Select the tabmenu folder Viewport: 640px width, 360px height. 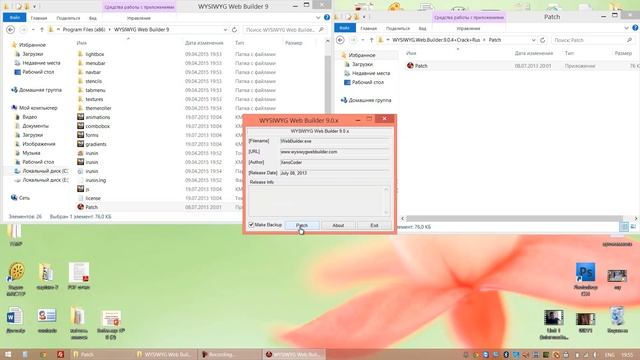pyautogui.click(x=96, y=90)
